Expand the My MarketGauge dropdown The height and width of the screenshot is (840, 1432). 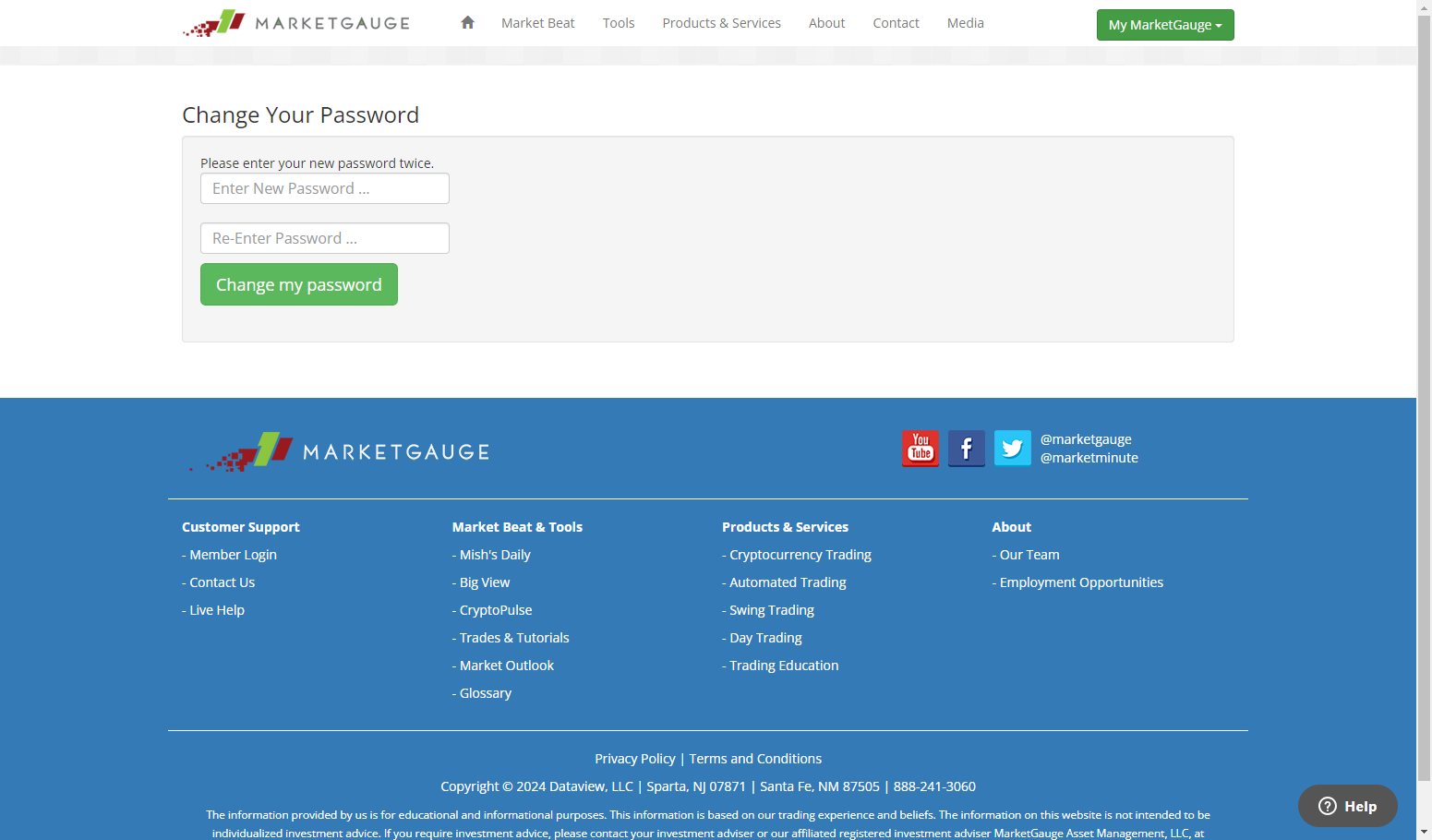tap(1165, 25)
